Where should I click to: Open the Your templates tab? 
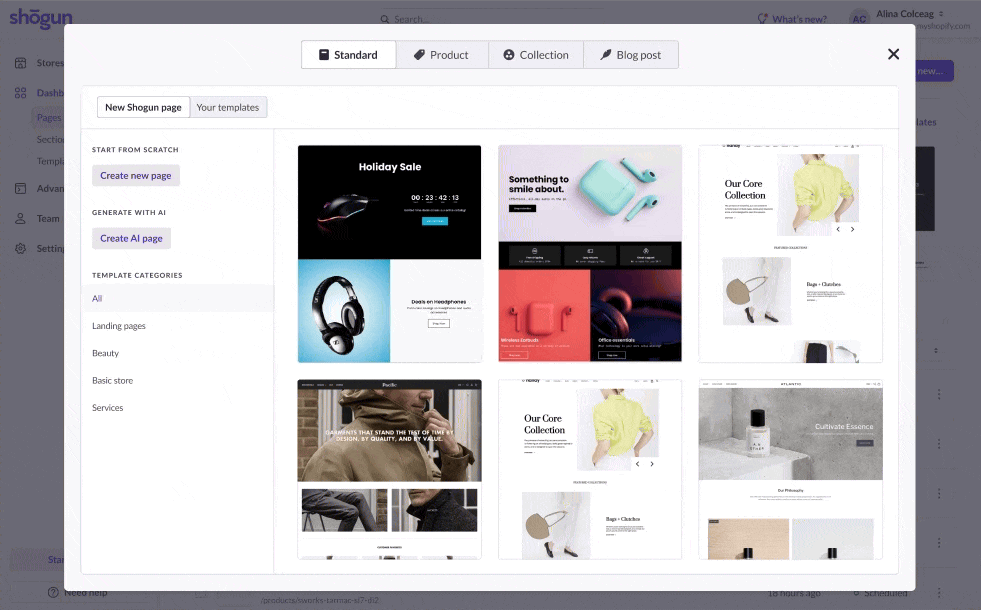[228, 107]
